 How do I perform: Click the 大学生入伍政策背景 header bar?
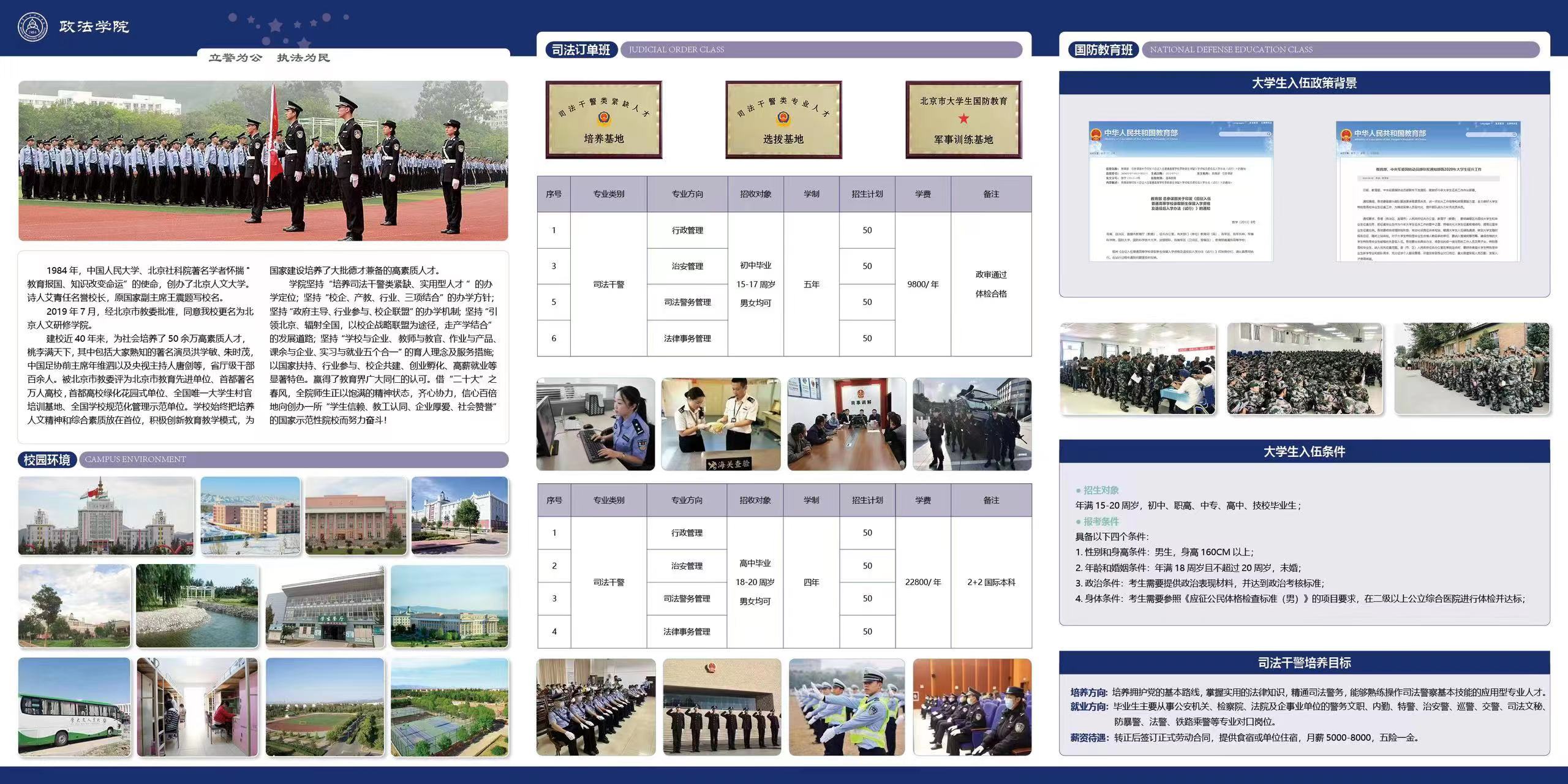(1304, 83)
